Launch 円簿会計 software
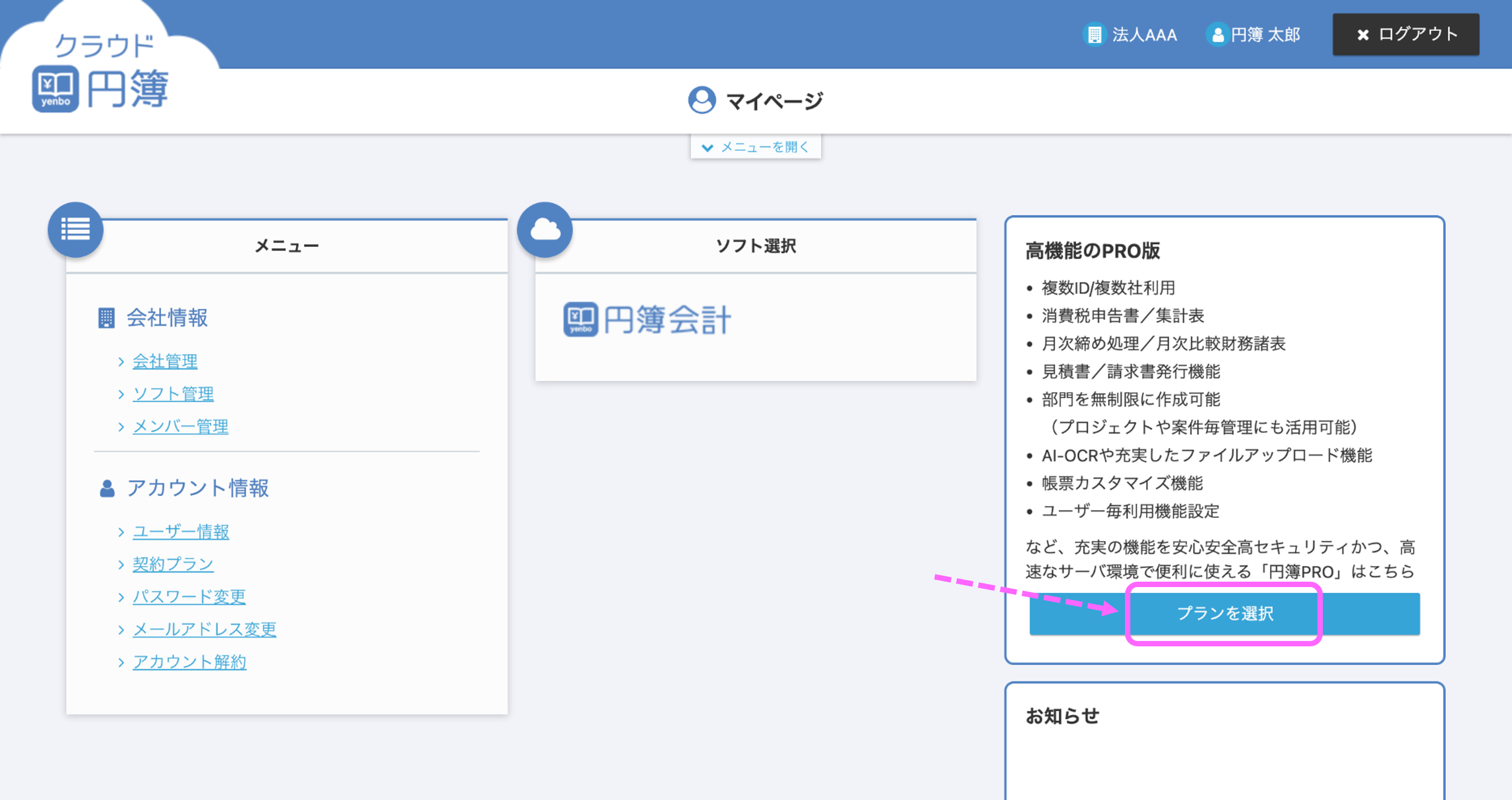This screenshot has height=800, width=1512. coord(647,320)
